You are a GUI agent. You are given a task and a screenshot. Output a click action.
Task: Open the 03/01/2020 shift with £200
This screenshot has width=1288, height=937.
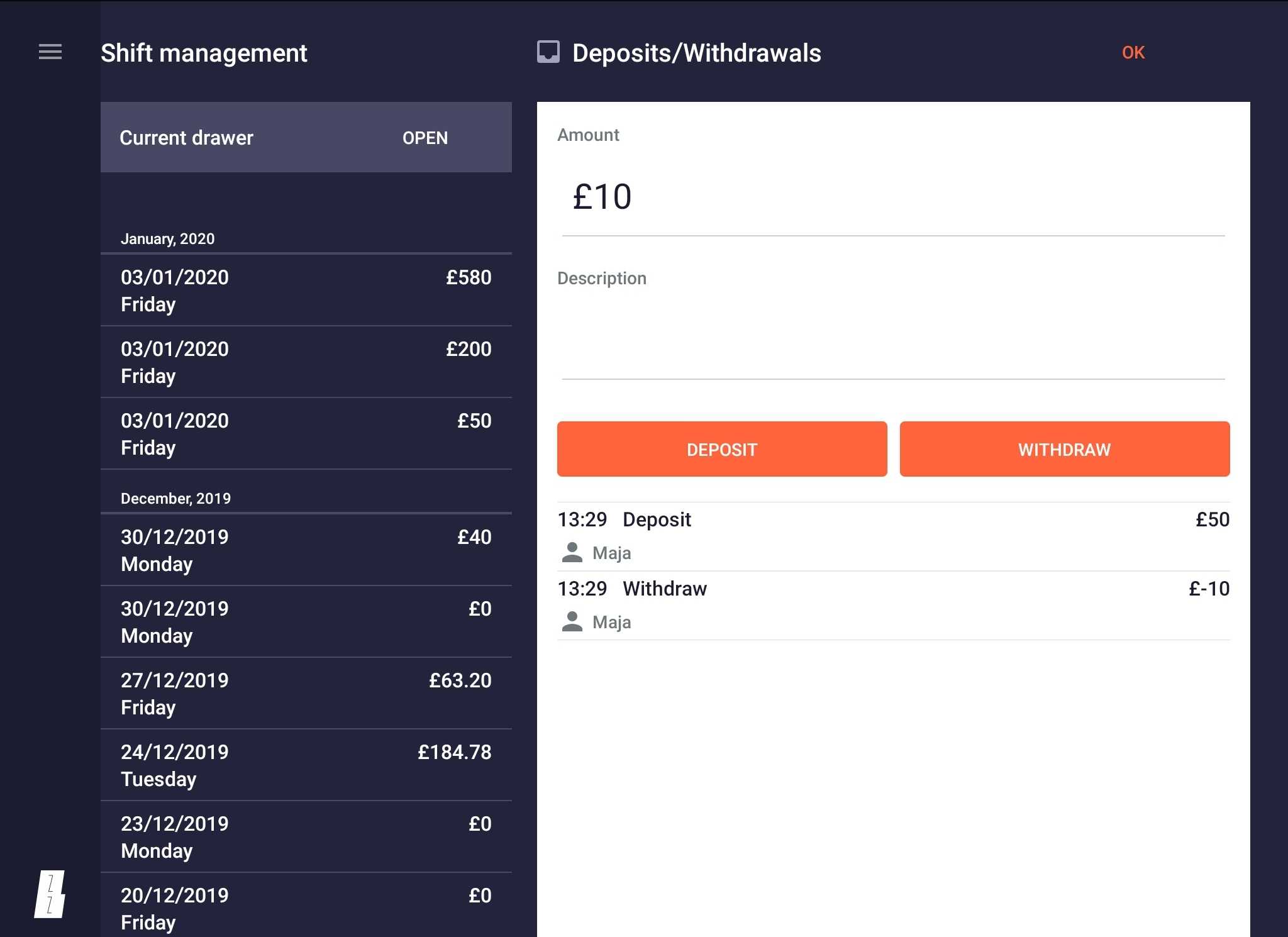pyautogui.click(x=306, y=362)
